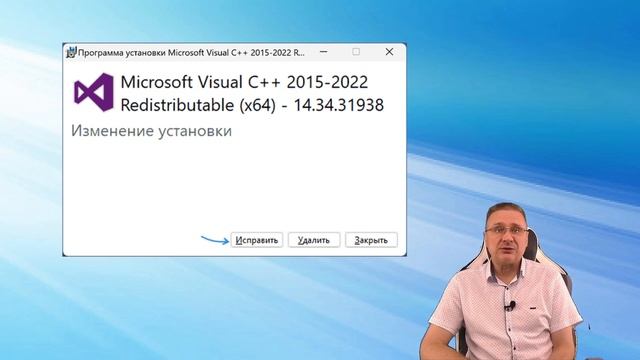Click the 'Изменение установки' heading text
Screen dimensions: 640x360
[x=151, y=131]
